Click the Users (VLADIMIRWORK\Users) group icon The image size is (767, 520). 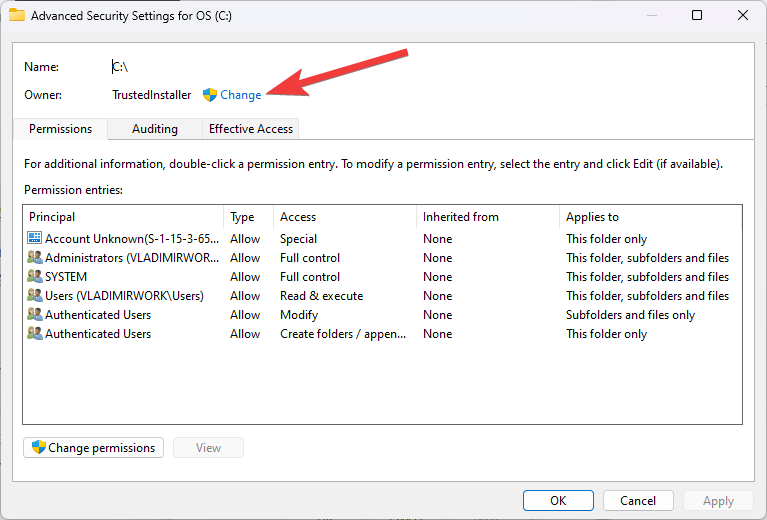[x=35, y=296]
